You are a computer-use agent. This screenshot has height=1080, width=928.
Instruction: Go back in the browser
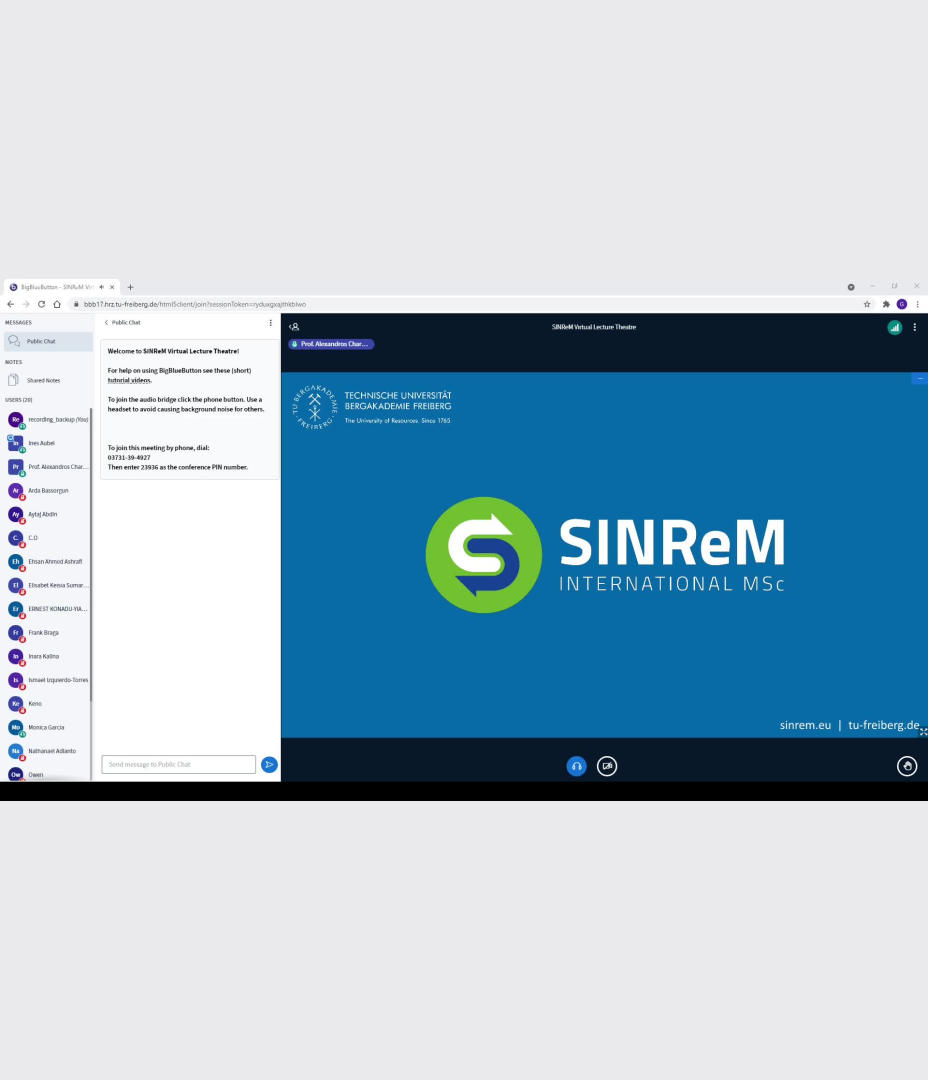[10, 304]
